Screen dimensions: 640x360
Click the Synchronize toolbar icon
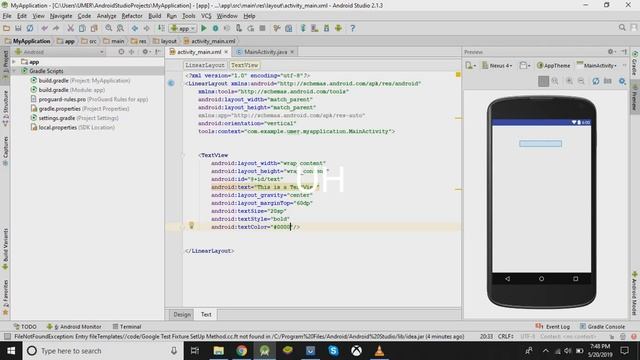tap(30, 28)
